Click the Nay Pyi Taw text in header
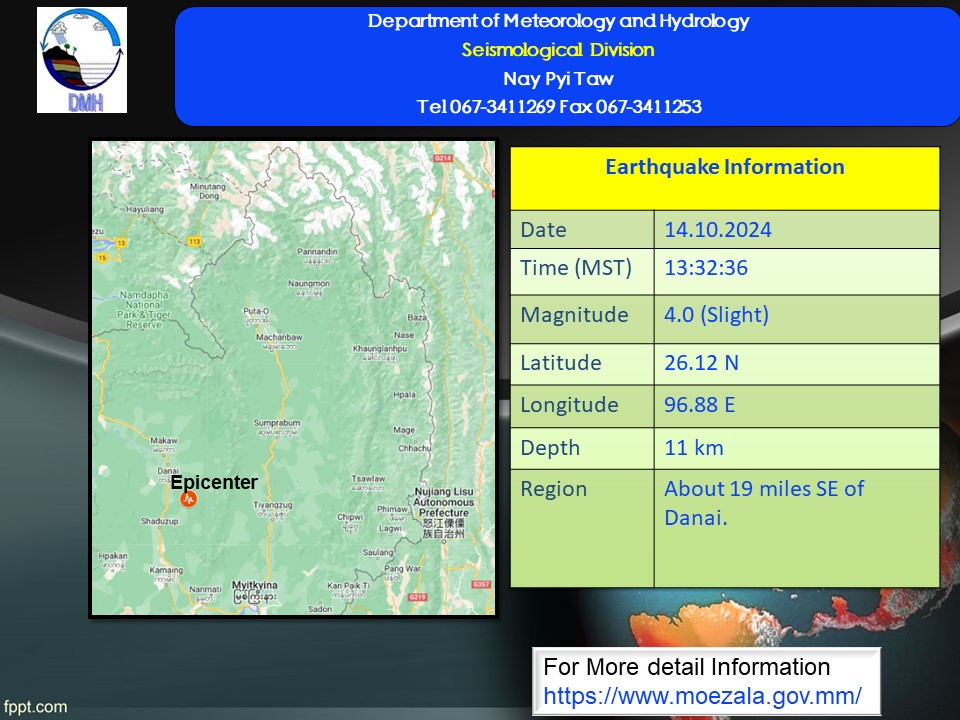 558,78
